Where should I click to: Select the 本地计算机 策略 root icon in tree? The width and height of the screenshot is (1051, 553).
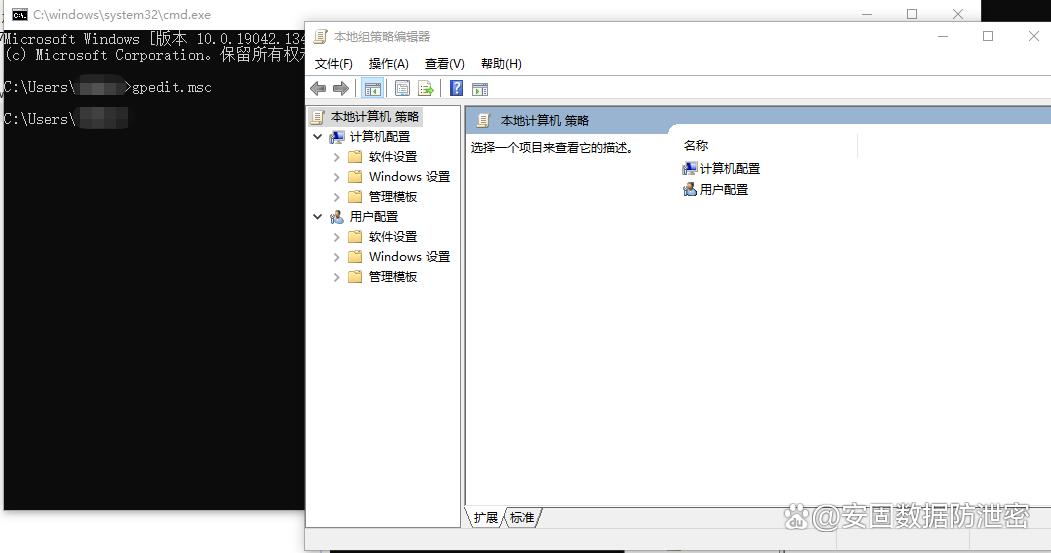(x=318, y=117)
